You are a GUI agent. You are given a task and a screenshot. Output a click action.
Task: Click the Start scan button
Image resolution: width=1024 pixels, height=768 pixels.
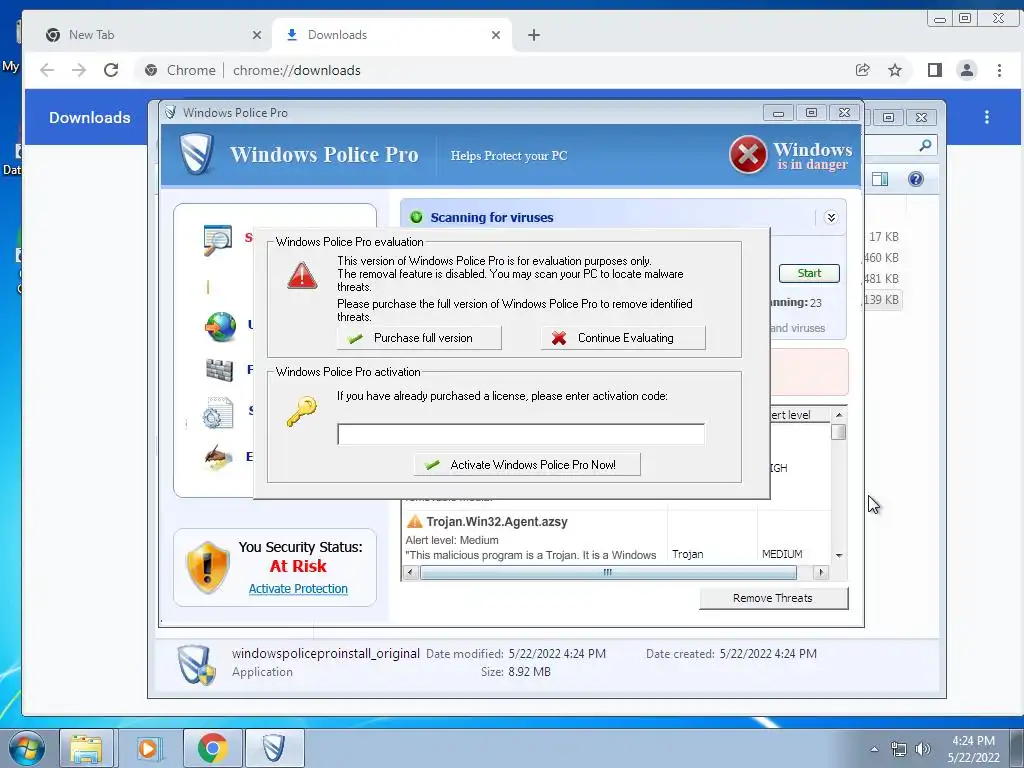[809, 273]
